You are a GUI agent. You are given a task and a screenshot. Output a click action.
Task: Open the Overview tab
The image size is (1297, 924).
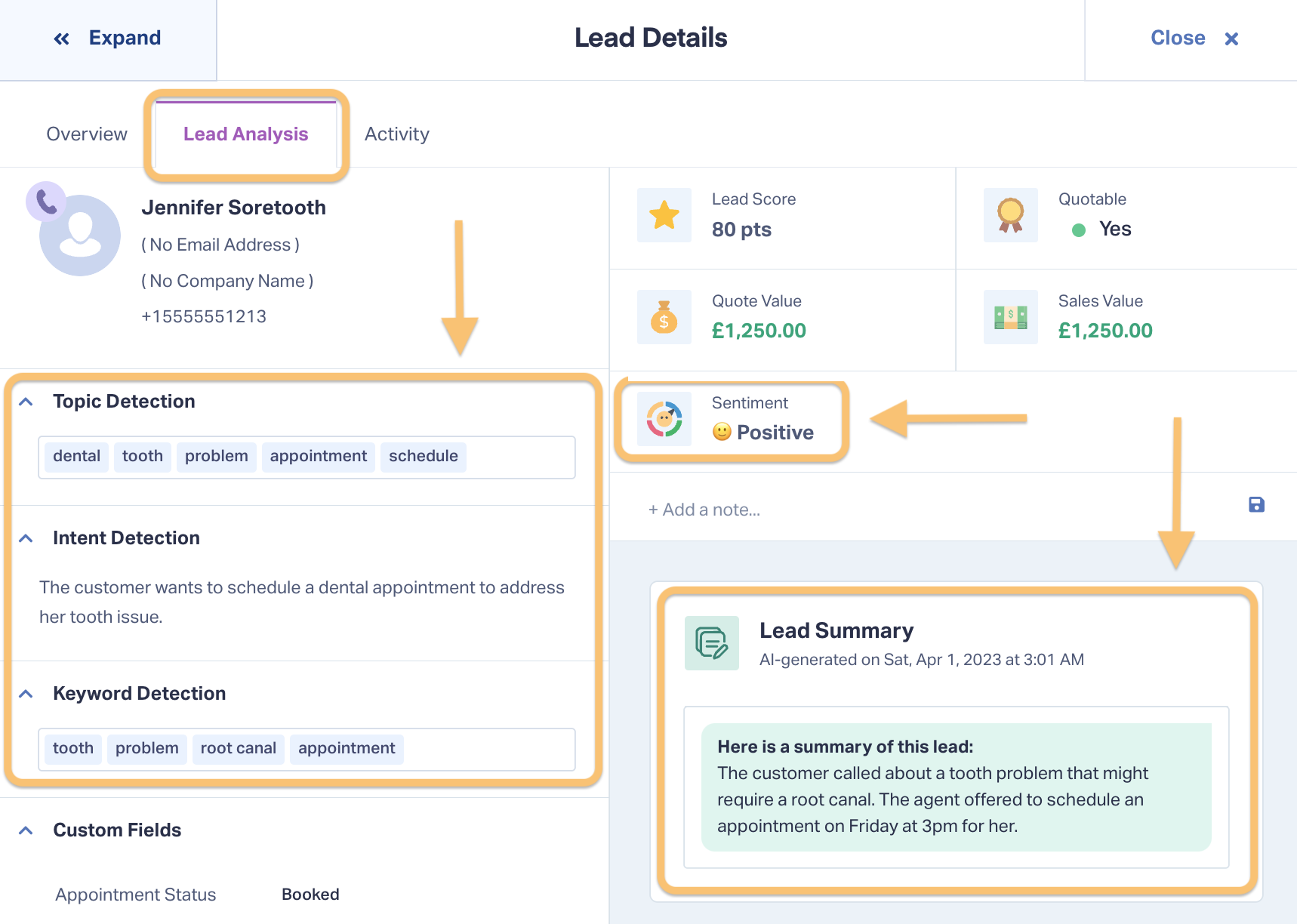(x=87, y=134)
